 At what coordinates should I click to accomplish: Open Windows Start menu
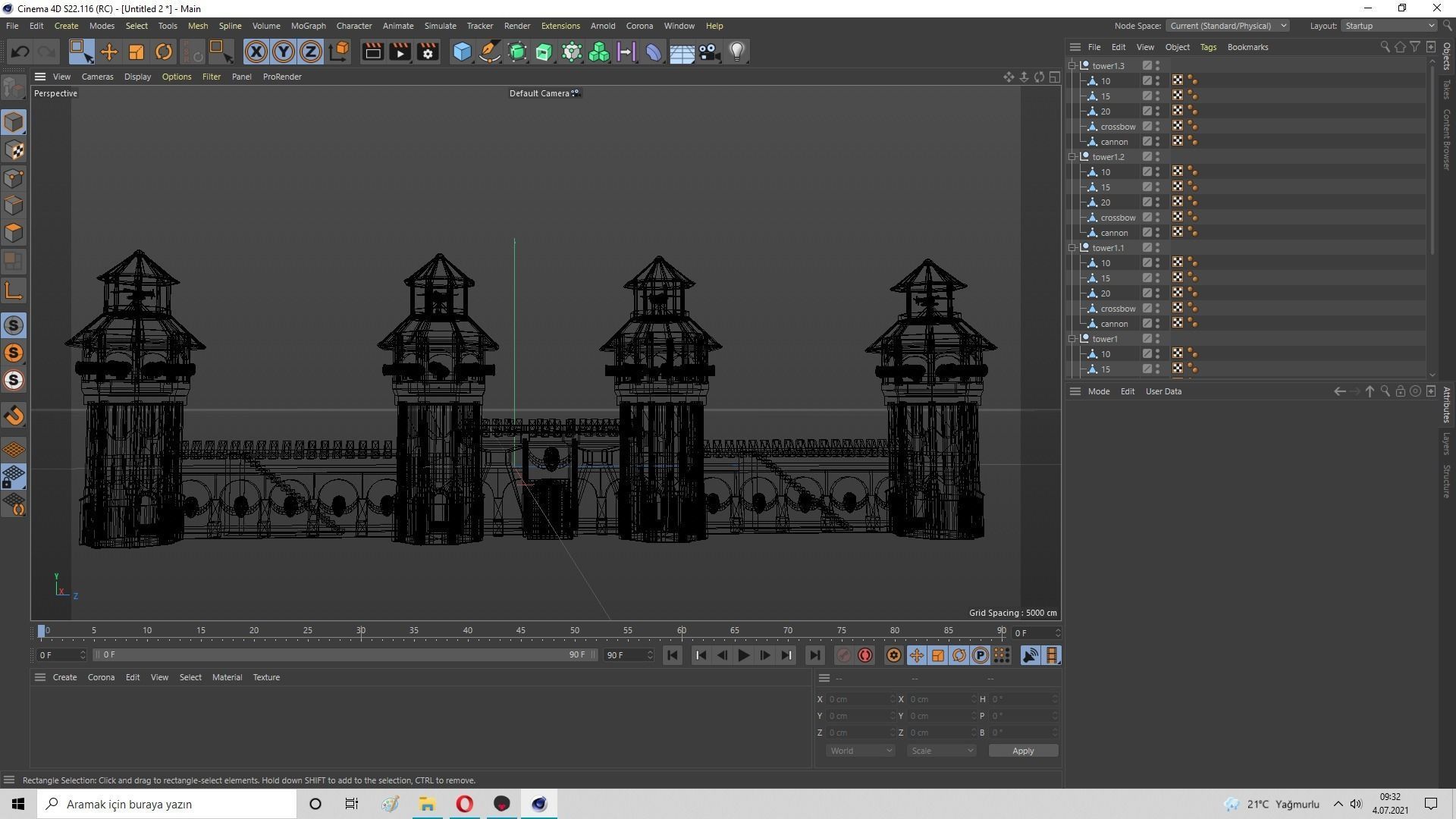(x=18, y=804)
